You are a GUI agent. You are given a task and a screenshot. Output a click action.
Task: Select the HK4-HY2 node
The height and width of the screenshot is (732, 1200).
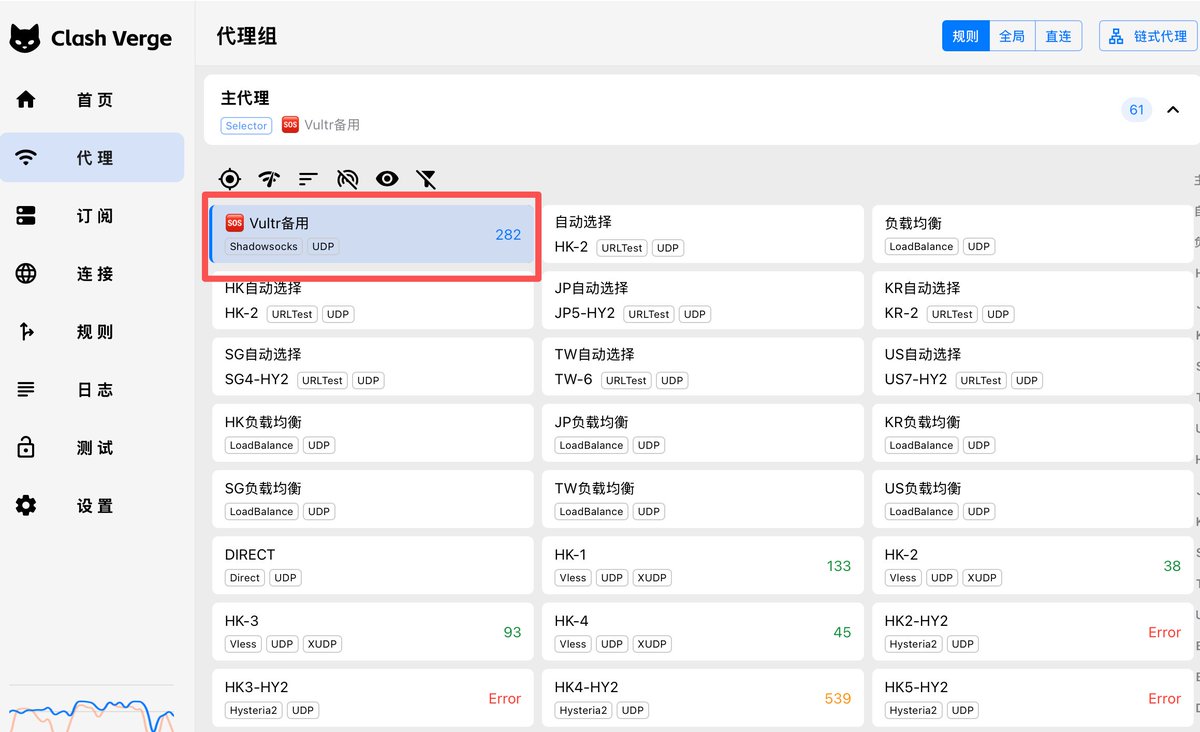(x=703, y=698)
